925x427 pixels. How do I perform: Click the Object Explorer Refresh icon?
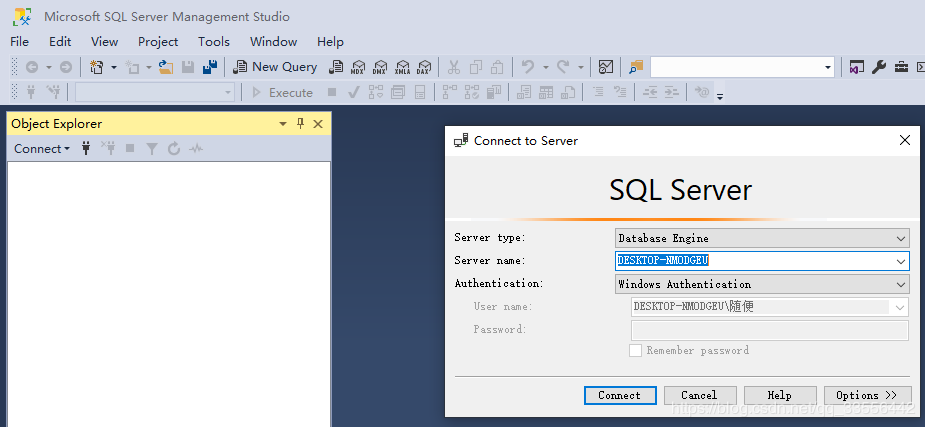coord(173,149)
